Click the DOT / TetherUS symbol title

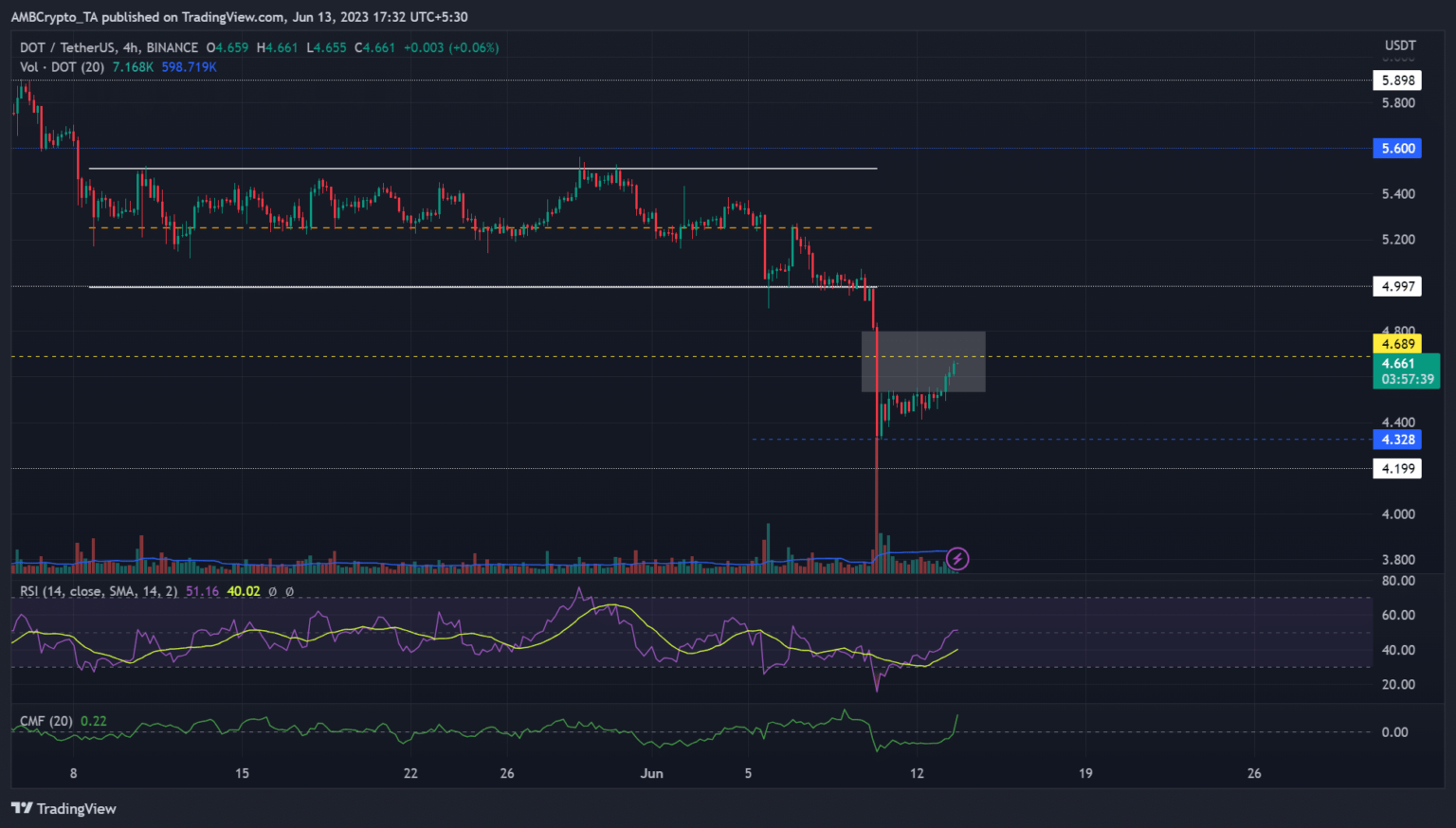pos(109,47)
